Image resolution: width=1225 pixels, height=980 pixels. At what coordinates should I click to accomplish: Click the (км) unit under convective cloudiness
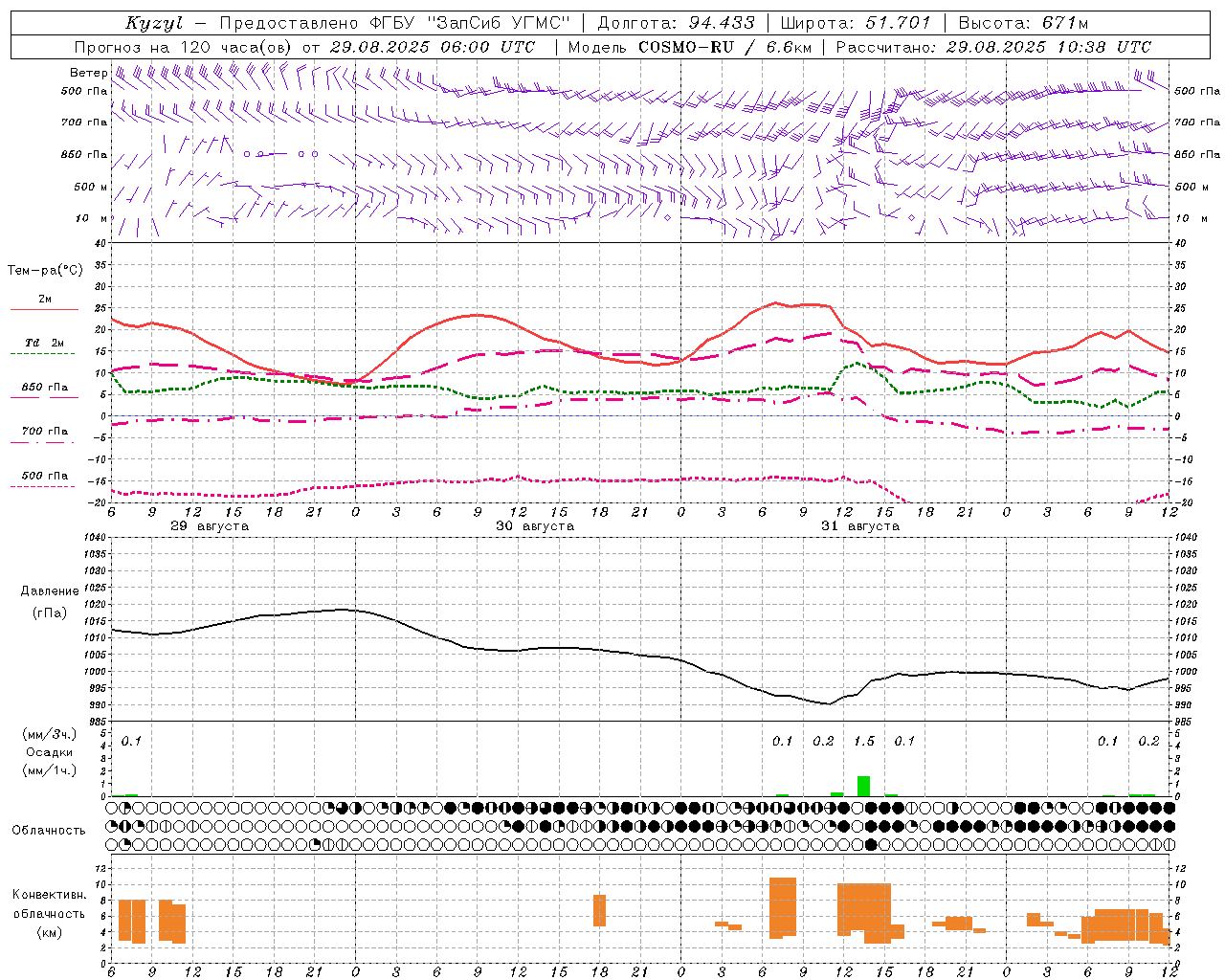50,932
